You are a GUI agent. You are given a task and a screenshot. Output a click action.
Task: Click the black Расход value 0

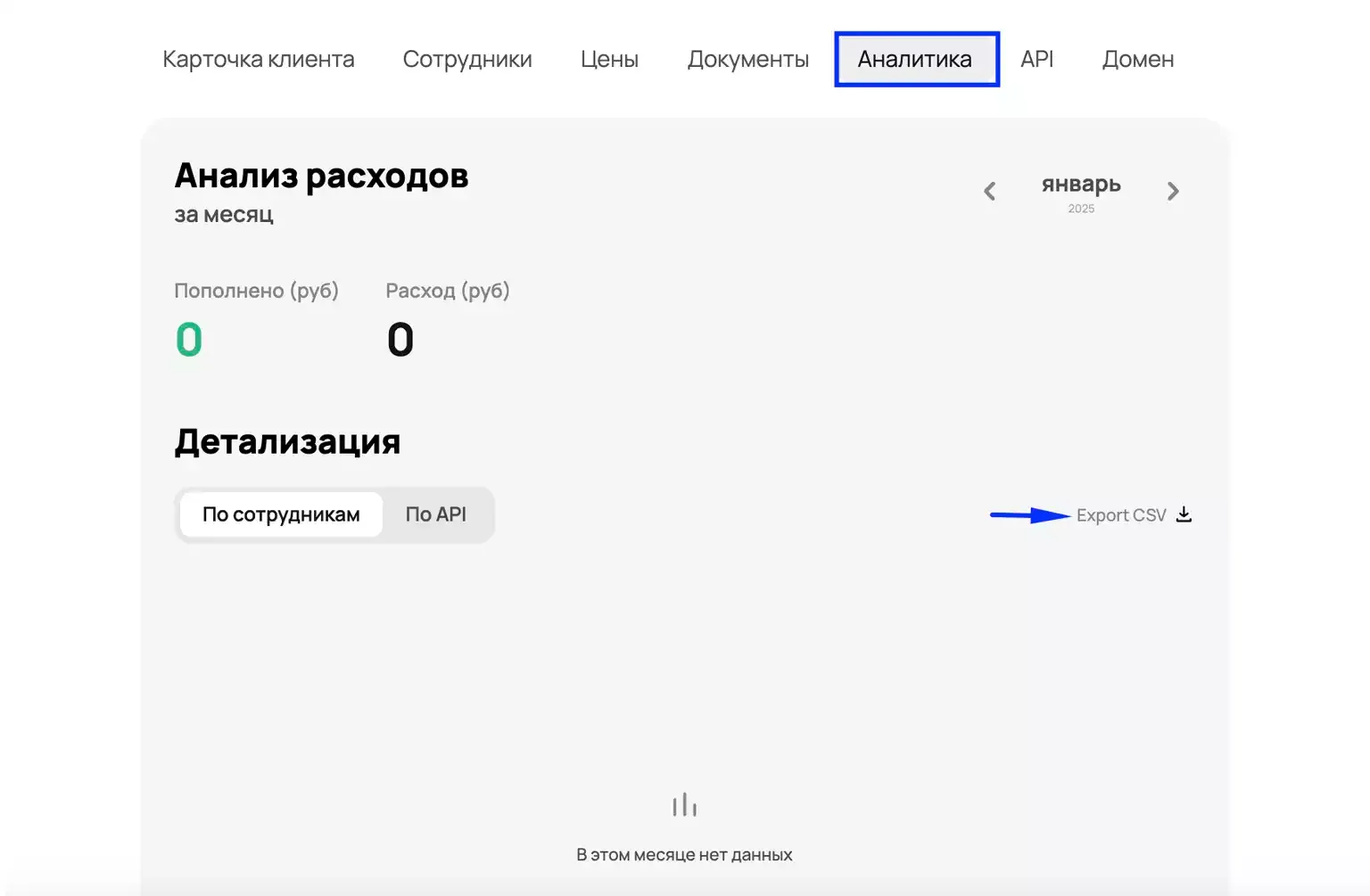pos(400,340)
